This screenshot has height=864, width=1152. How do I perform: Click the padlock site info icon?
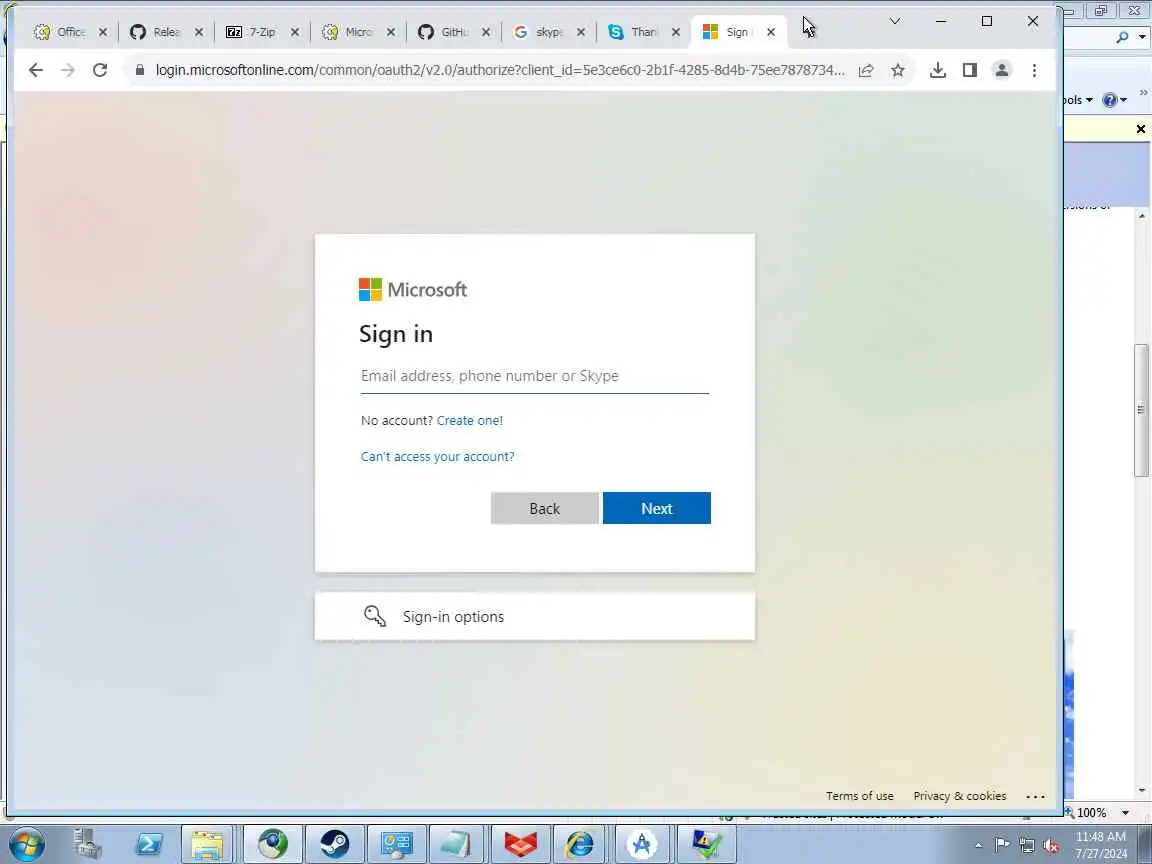click(140, 70)
